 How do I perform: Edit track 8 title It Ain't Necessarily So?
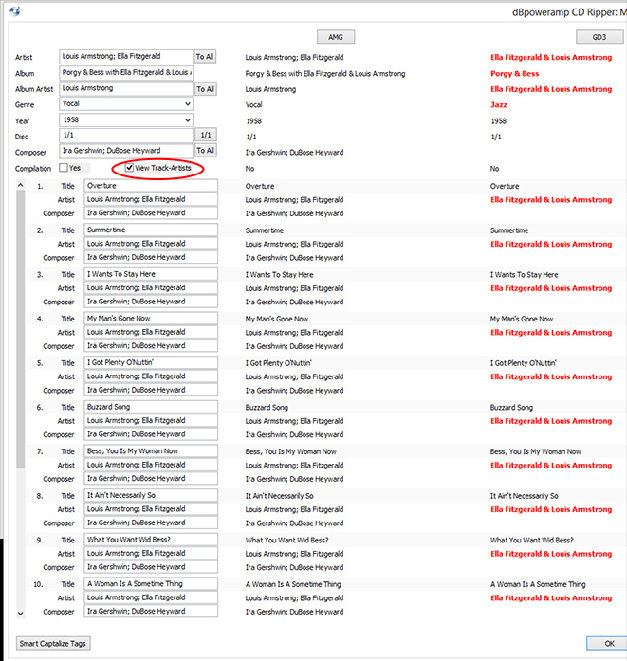[x=151, y=495]
